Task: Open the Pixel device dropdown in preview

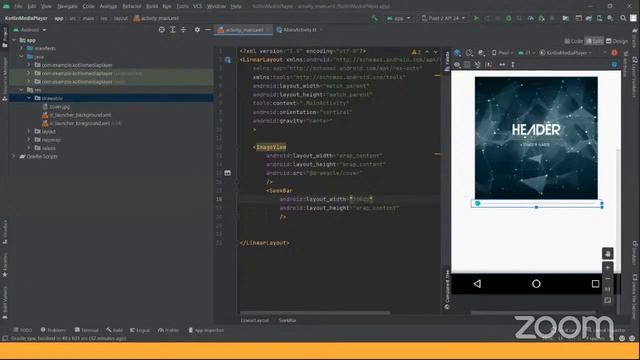Action: (x=502, y=53)
